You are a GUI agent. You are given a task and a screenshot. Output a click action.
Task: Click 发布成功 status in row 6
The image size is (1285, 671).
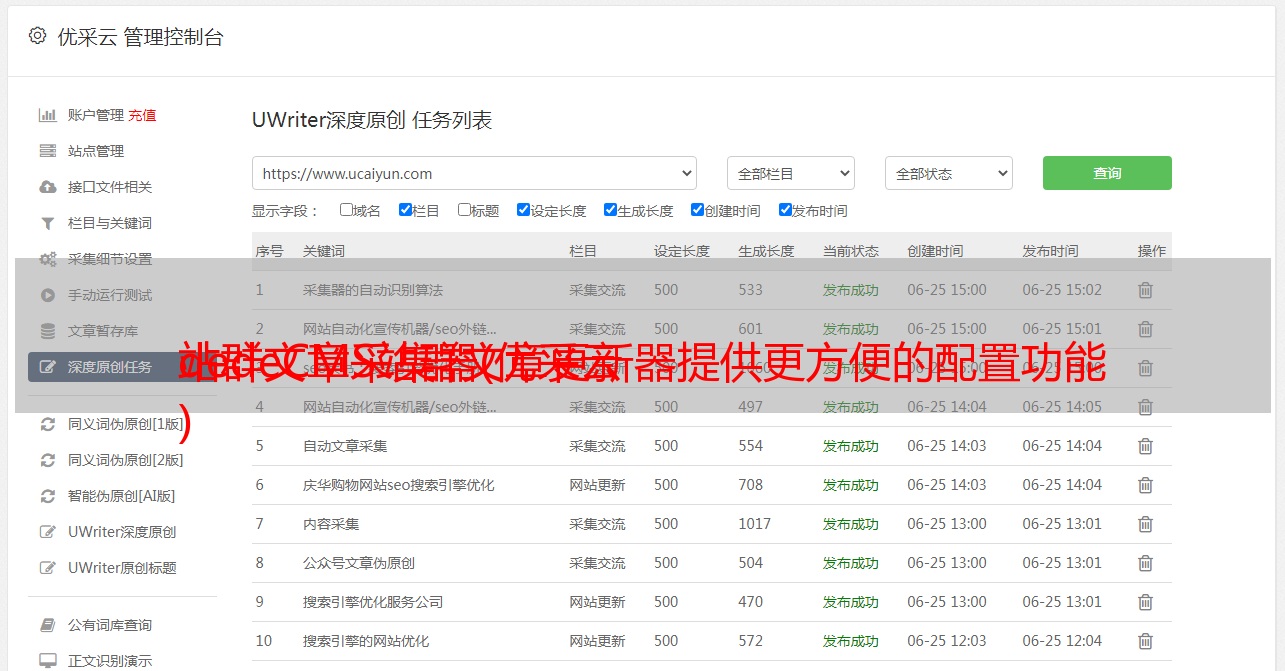851,485
